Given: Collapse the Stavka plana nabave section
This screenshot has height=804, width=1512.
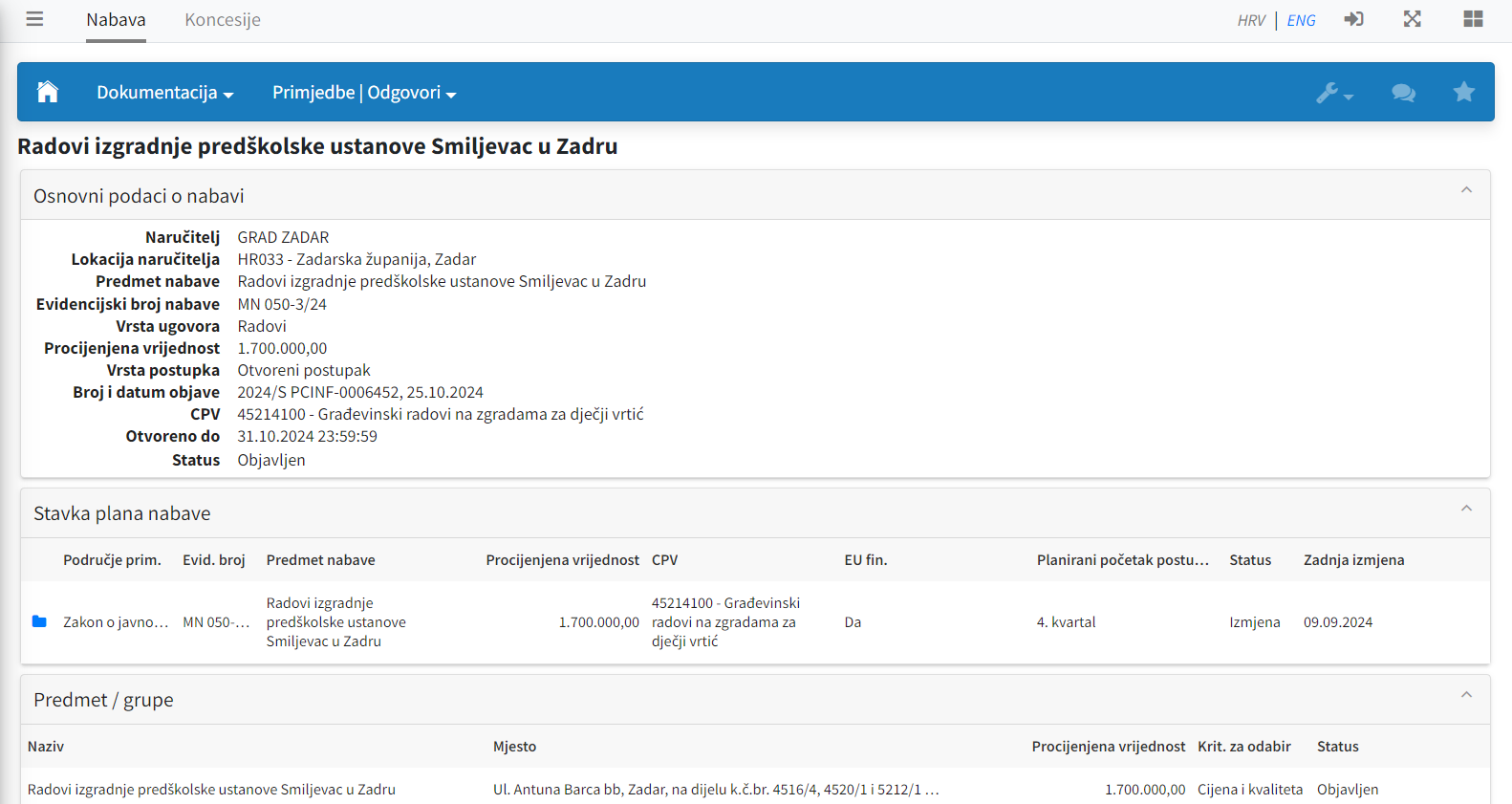Looking at the screenshot, I should pyautogui.click(x=1466, y=509).
